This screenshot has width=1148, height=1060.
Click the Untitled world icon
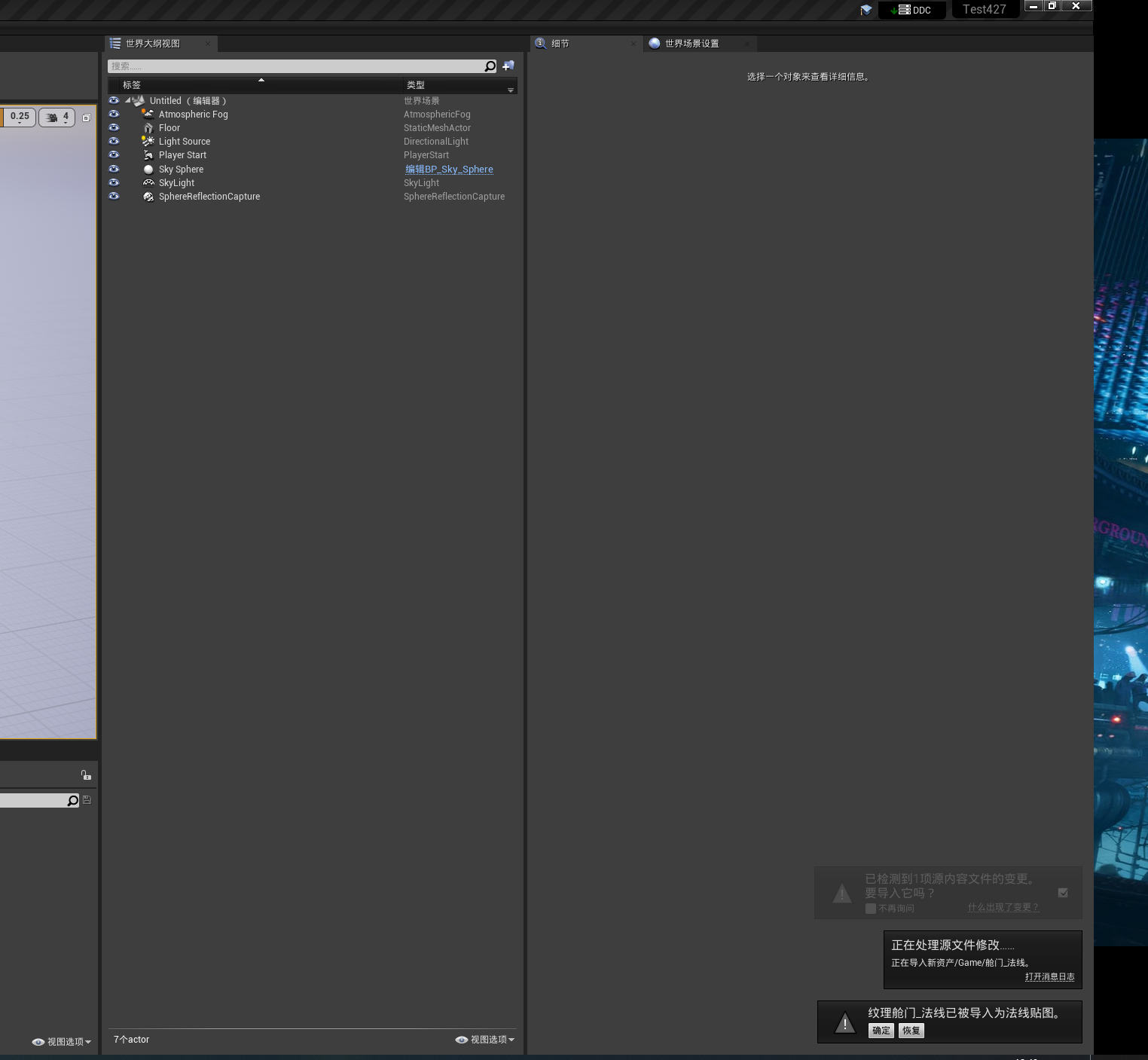(x=139, y=100)
